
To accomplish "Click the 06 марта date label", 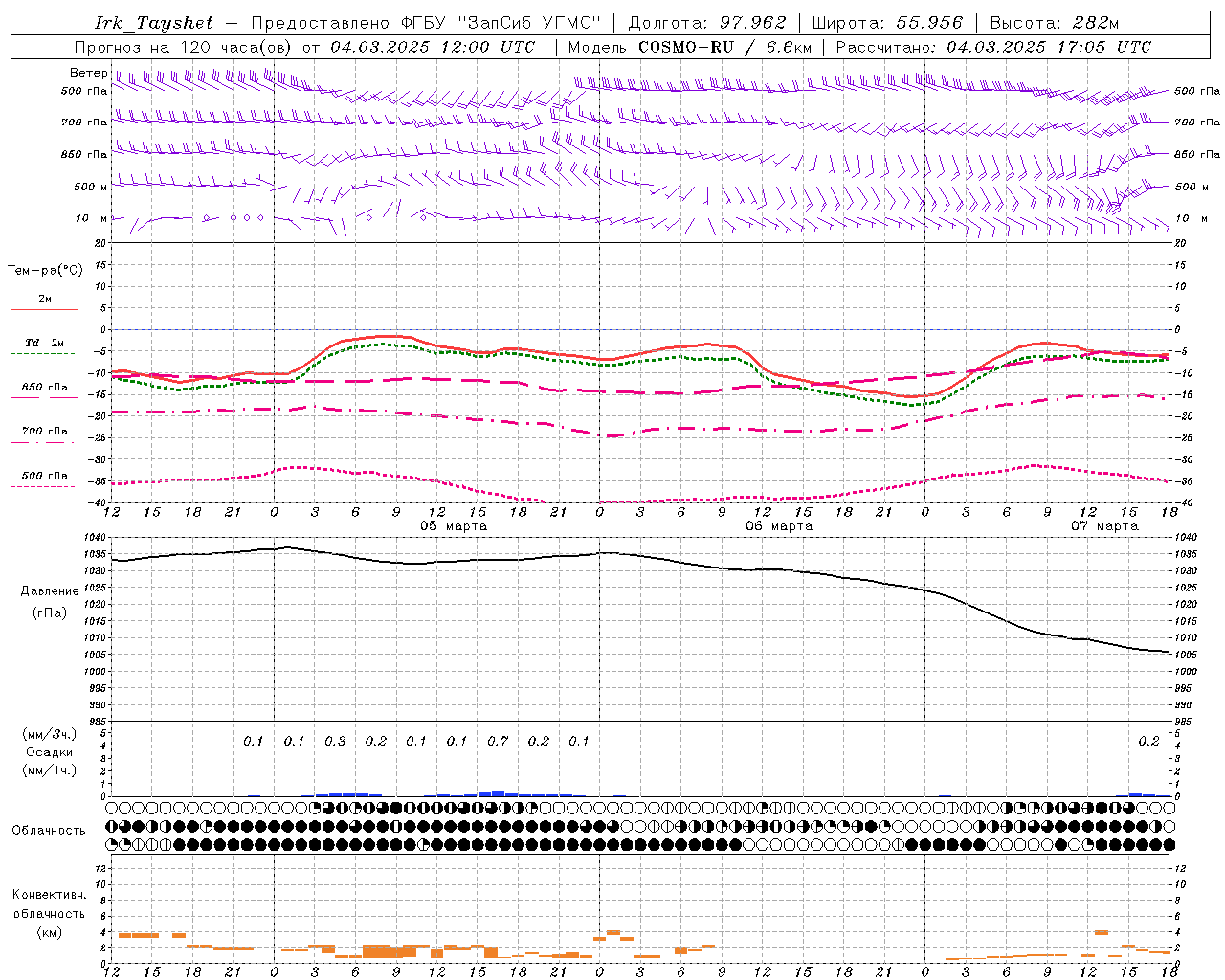I will [x=779, y=526].
